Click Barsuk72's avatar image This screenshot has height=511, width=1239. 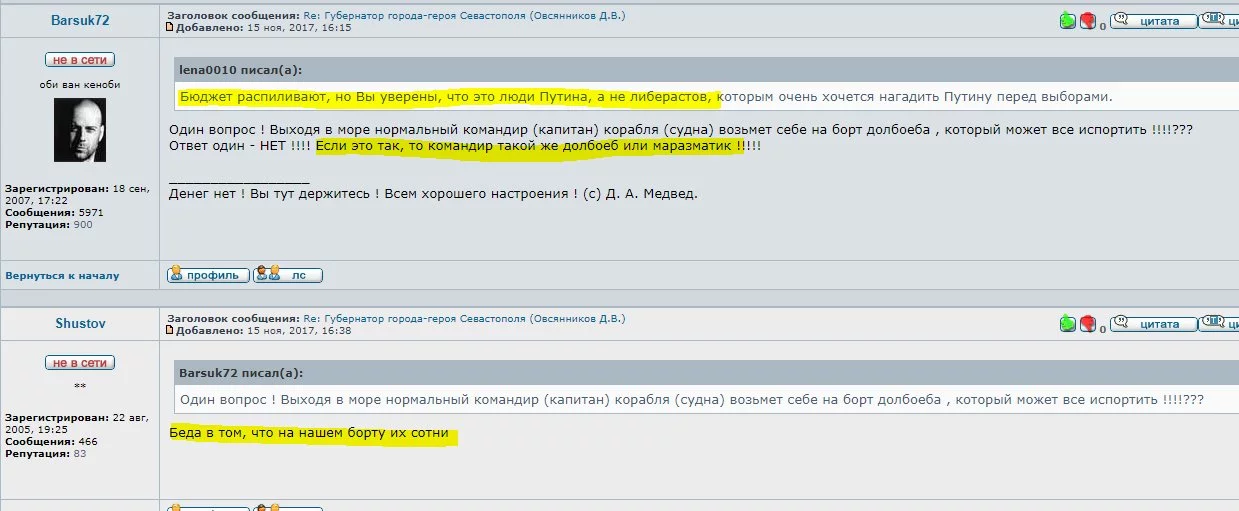80,130
